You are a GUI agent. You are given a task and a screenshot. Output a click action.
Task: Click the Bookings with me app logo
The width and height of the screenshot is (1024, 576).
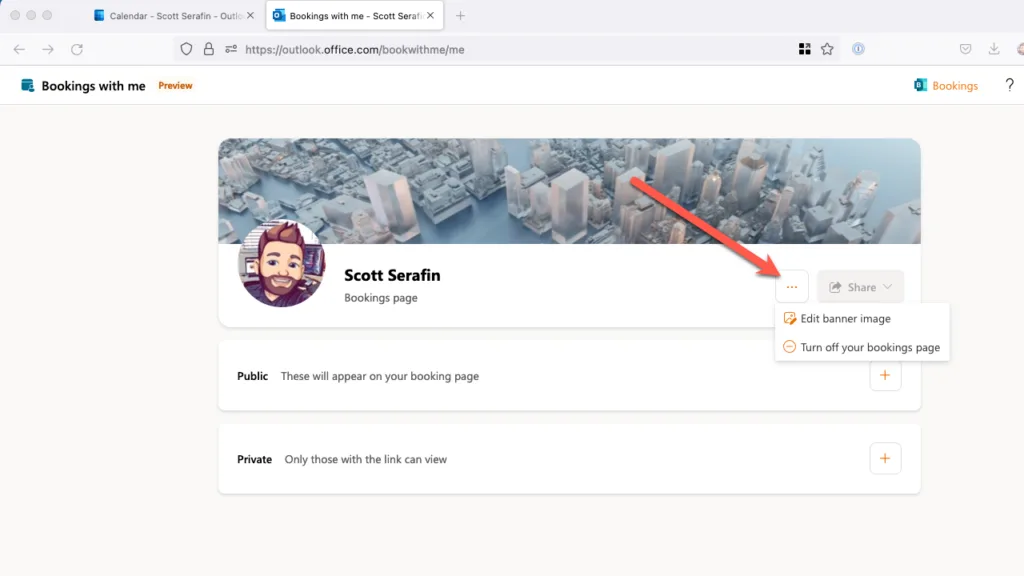[x=27, y=86]
